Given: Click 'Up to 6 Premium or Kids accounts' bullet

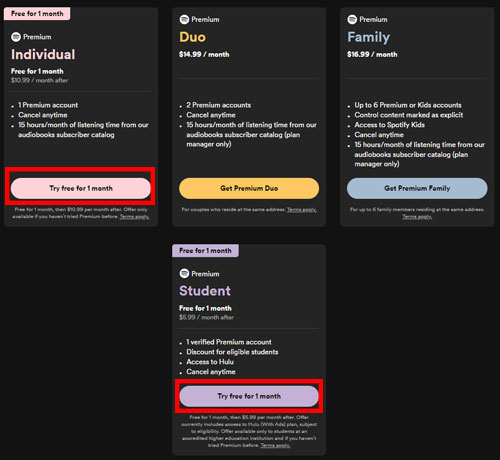Looking at the screenshot, I should tap(408, 105).
